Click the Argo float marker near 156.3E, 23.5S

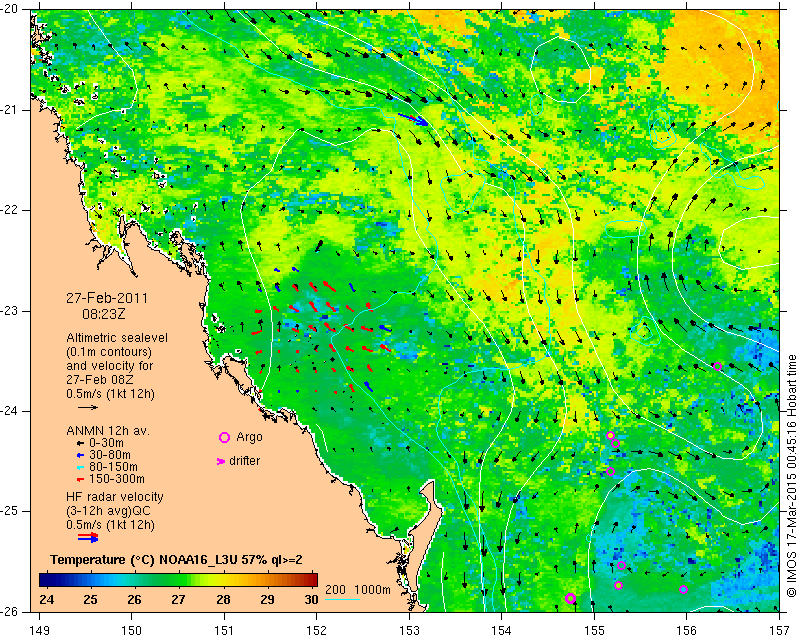coord(717,366)
